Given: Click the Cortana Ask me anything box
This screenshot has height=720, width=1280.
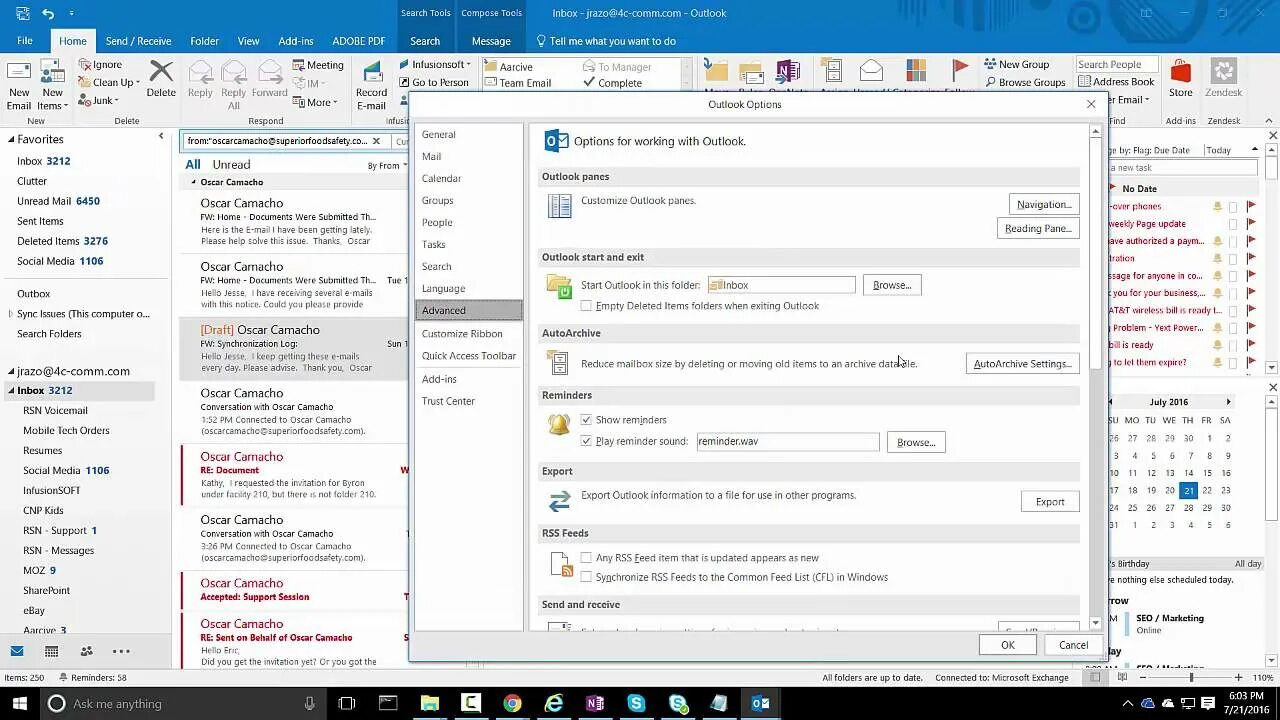Looking at the screenshot, I should (x=182, y=703).
